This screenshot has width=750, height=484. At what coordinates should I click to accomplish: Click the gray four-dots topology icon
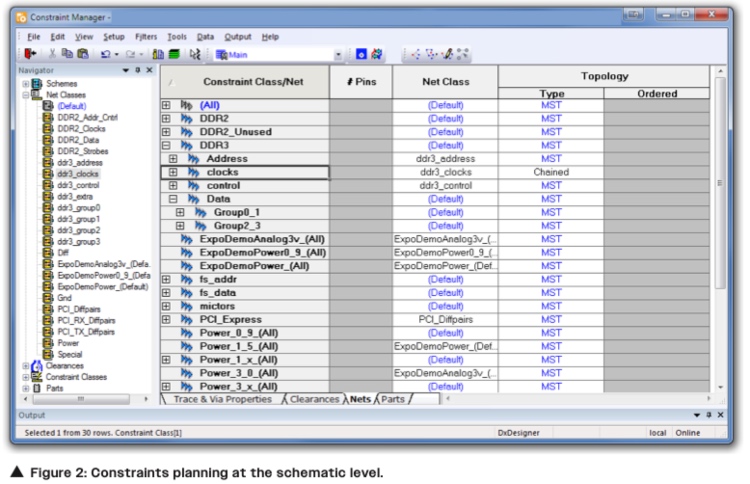click(462, 54)
